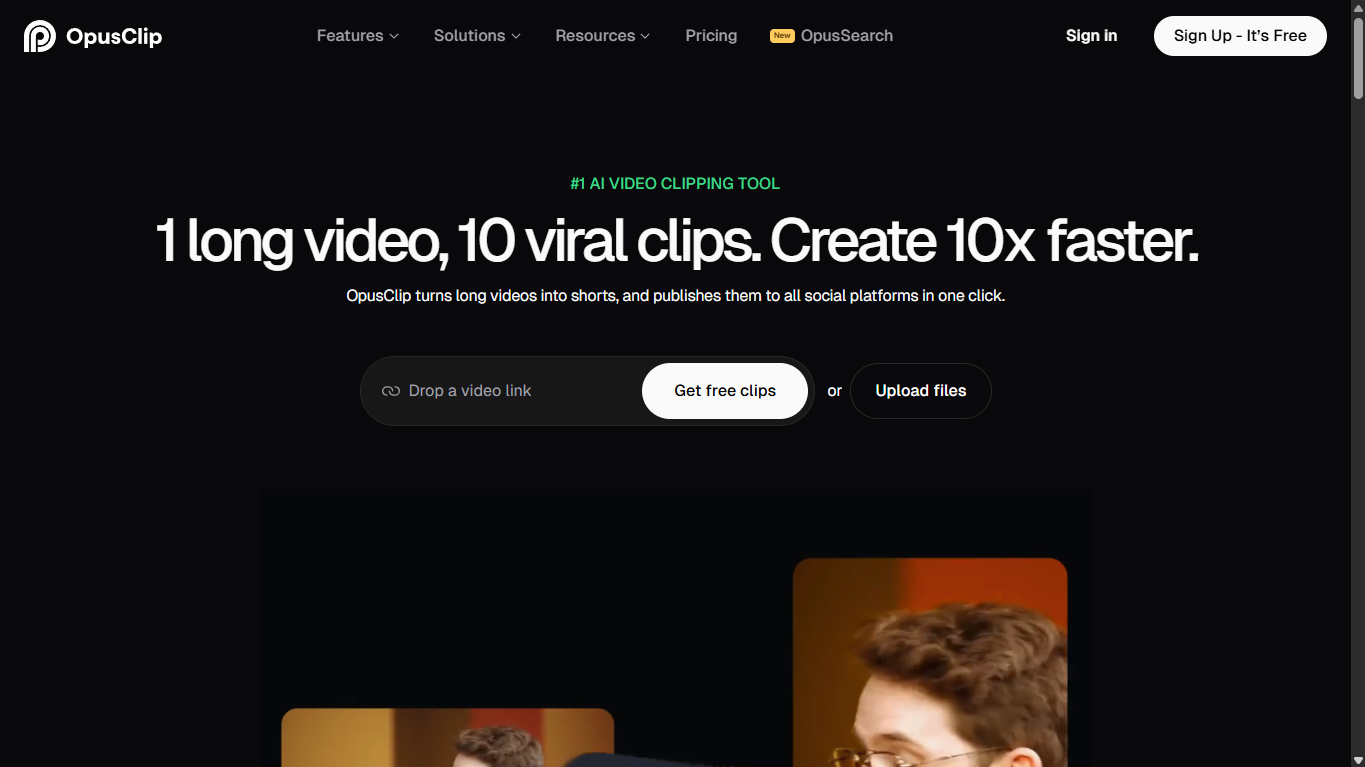Open the Solutions dropdown menu

[476, 36]
